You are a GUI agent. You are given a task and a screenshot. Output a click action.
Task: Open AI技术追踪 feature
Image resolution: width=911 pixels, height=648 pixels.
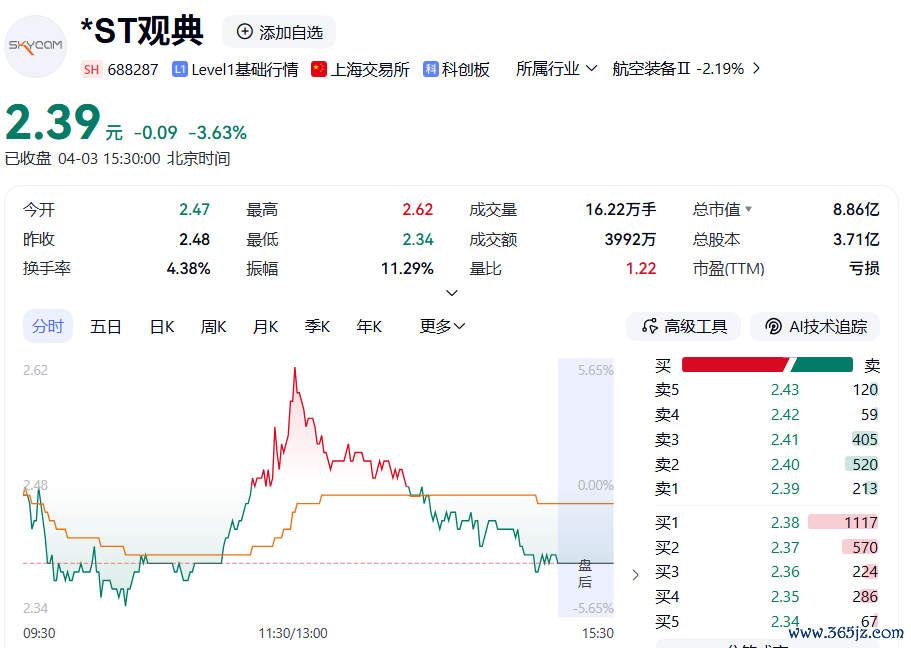coord(815,327)
